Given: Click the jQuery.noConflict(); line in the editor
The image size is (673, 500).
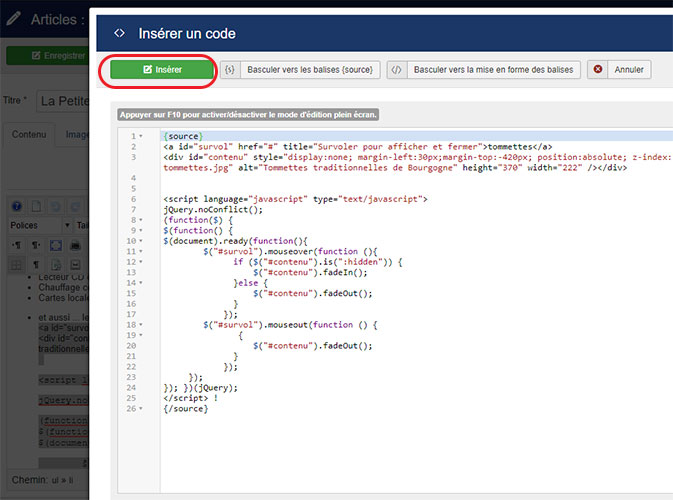Looking at the screenshot, I should [213, 209].
